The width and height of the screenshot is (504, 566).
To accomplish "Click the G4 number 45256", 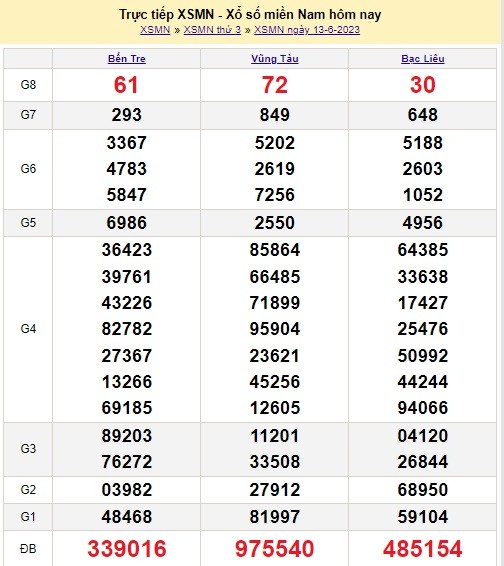I will pyautogui.click(x=275, y=382).
